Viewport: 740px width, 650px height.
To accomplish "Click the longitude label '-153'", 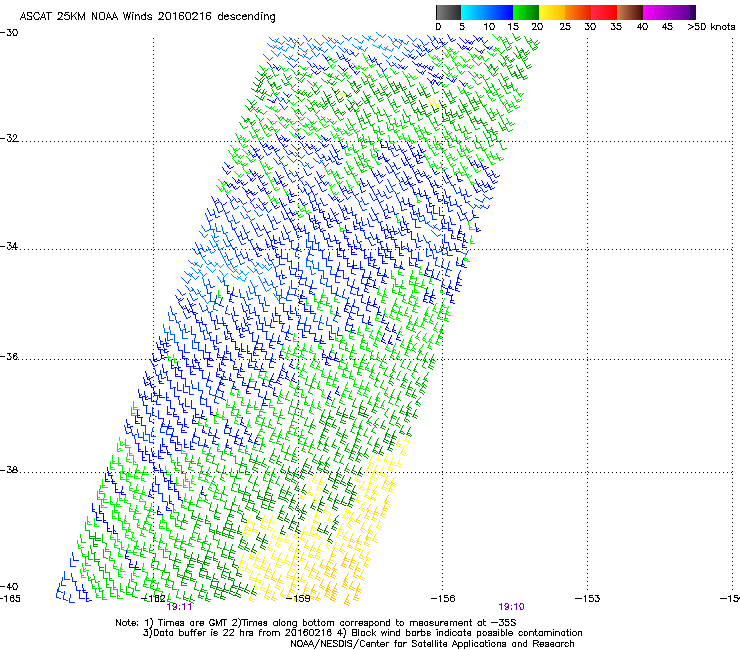I will point(588,599).
